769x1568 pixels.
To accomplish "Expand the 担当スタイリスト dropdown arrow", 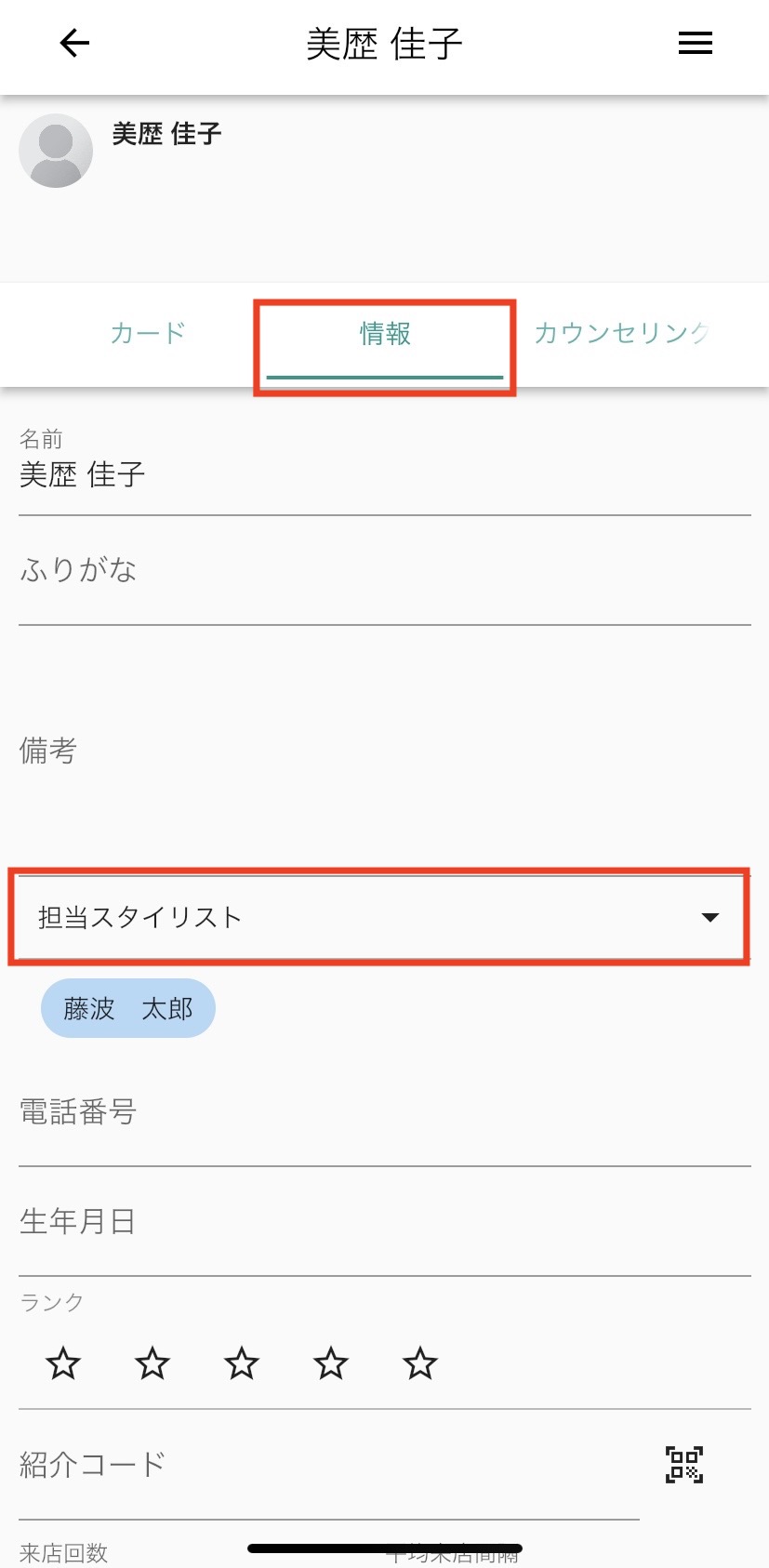I will click(x=710, y=918).
